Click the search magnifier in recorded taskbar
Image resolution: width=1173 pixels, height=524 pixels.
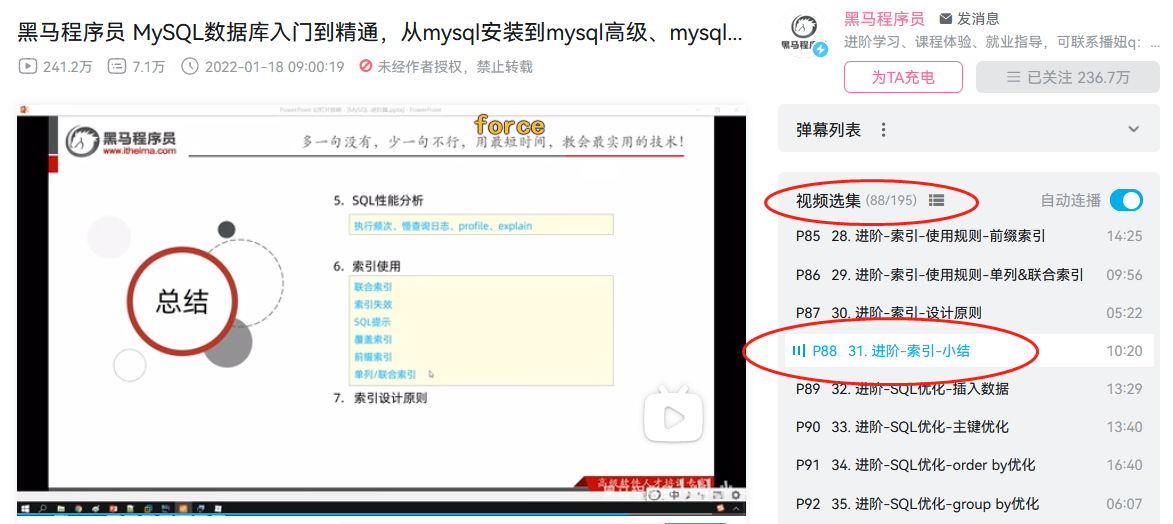point(43,508)
